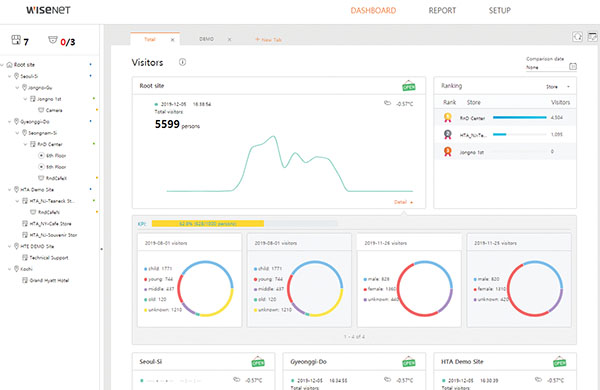
Task: Select HTA_NY-Cafe Store in the tree
Action: tap(50, 224)
